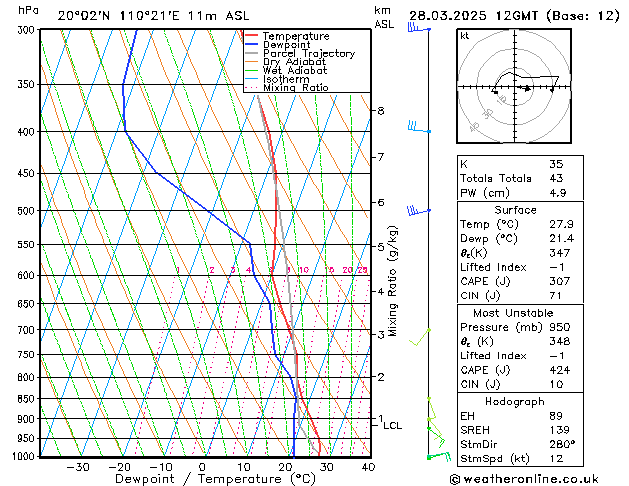Click the Mixing Ratio (g/kg) axis title
This screenshot has width=629, height=486.
[392, 281]
